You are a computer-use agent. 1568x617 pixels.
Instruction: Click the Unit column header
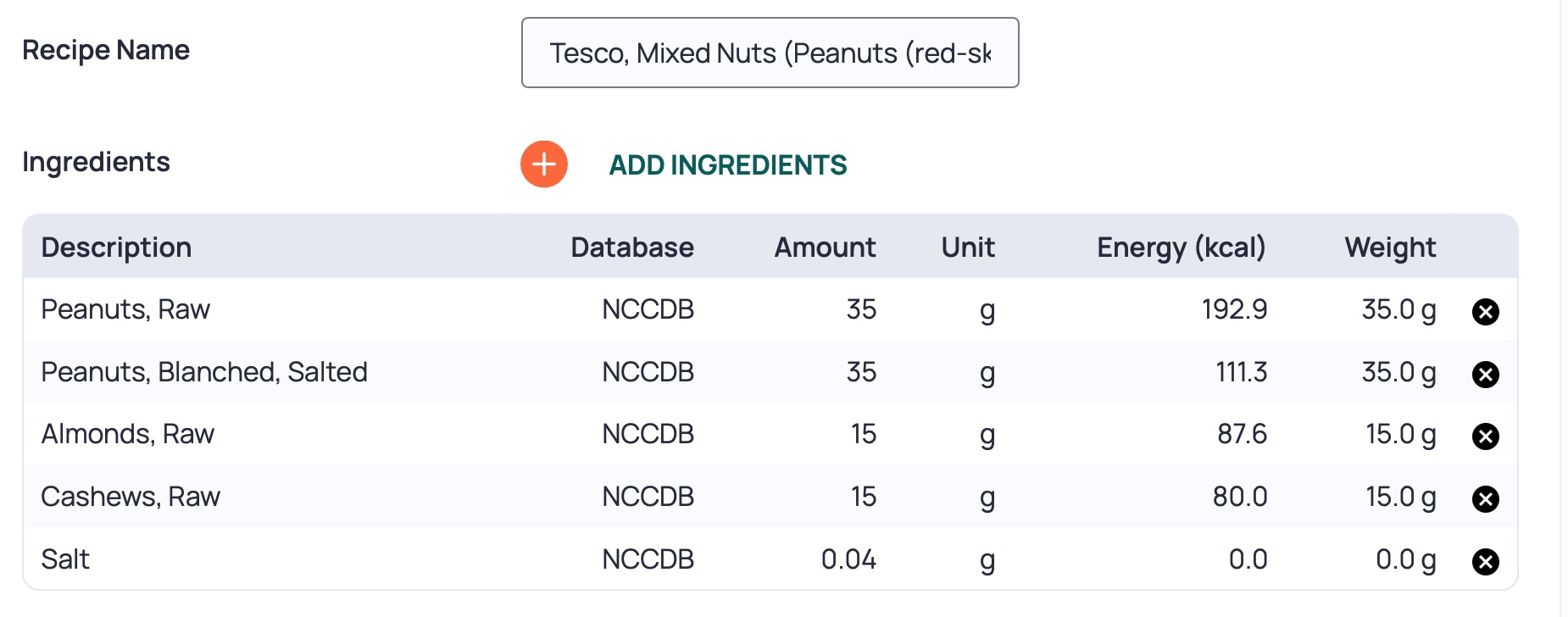tap(967, 247)
